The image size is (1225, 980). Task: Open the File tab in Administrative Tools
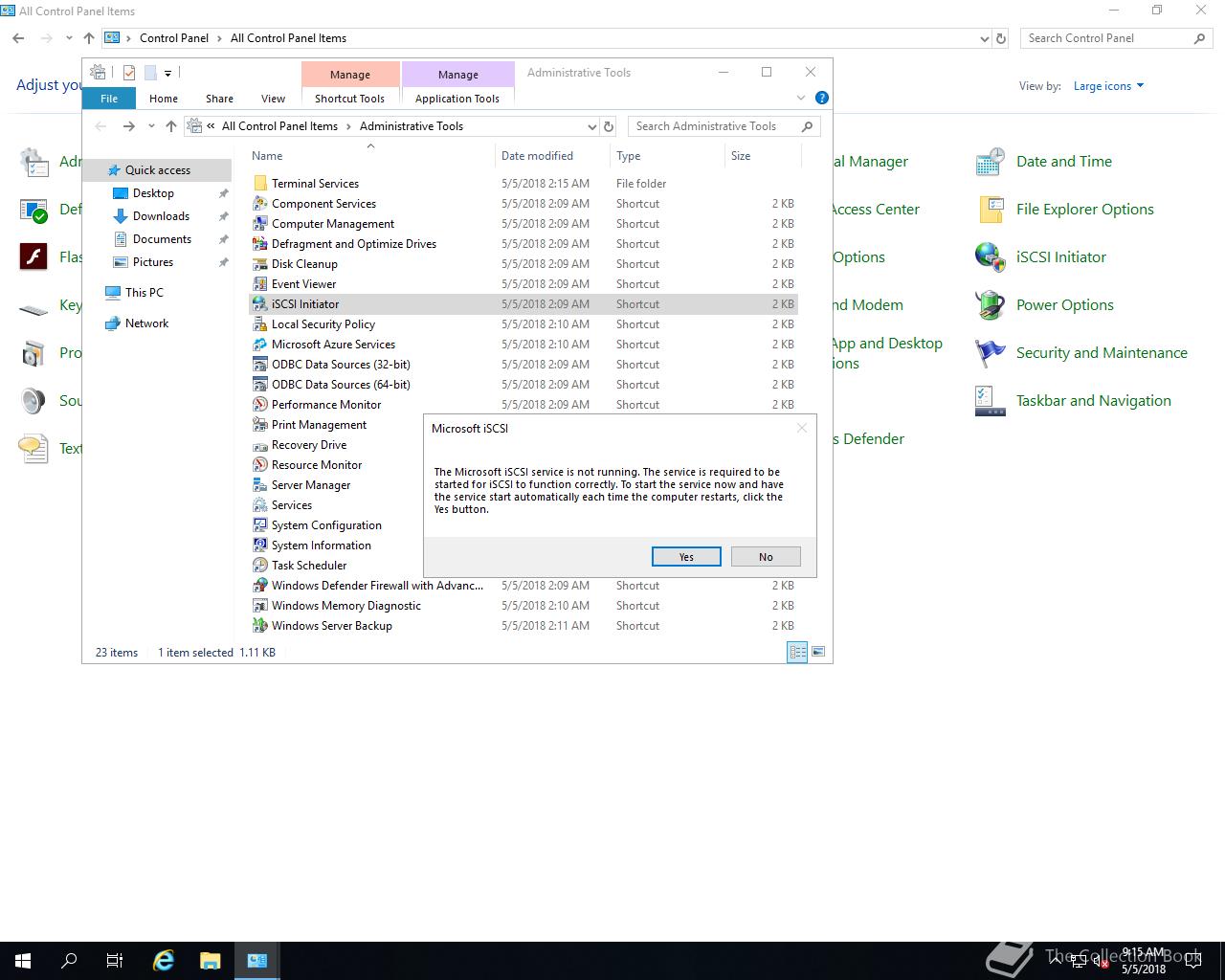pyautogui.click(x=109, y=99)
